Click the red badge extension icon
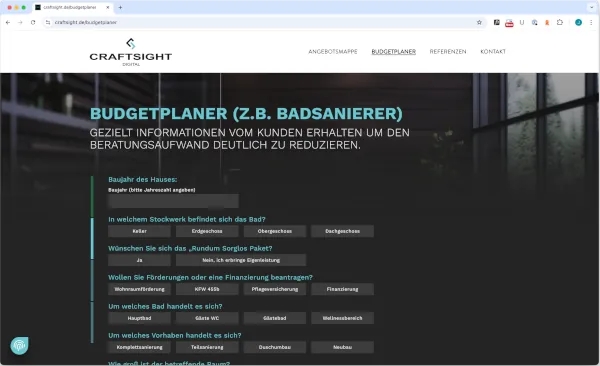 point(509,23)
